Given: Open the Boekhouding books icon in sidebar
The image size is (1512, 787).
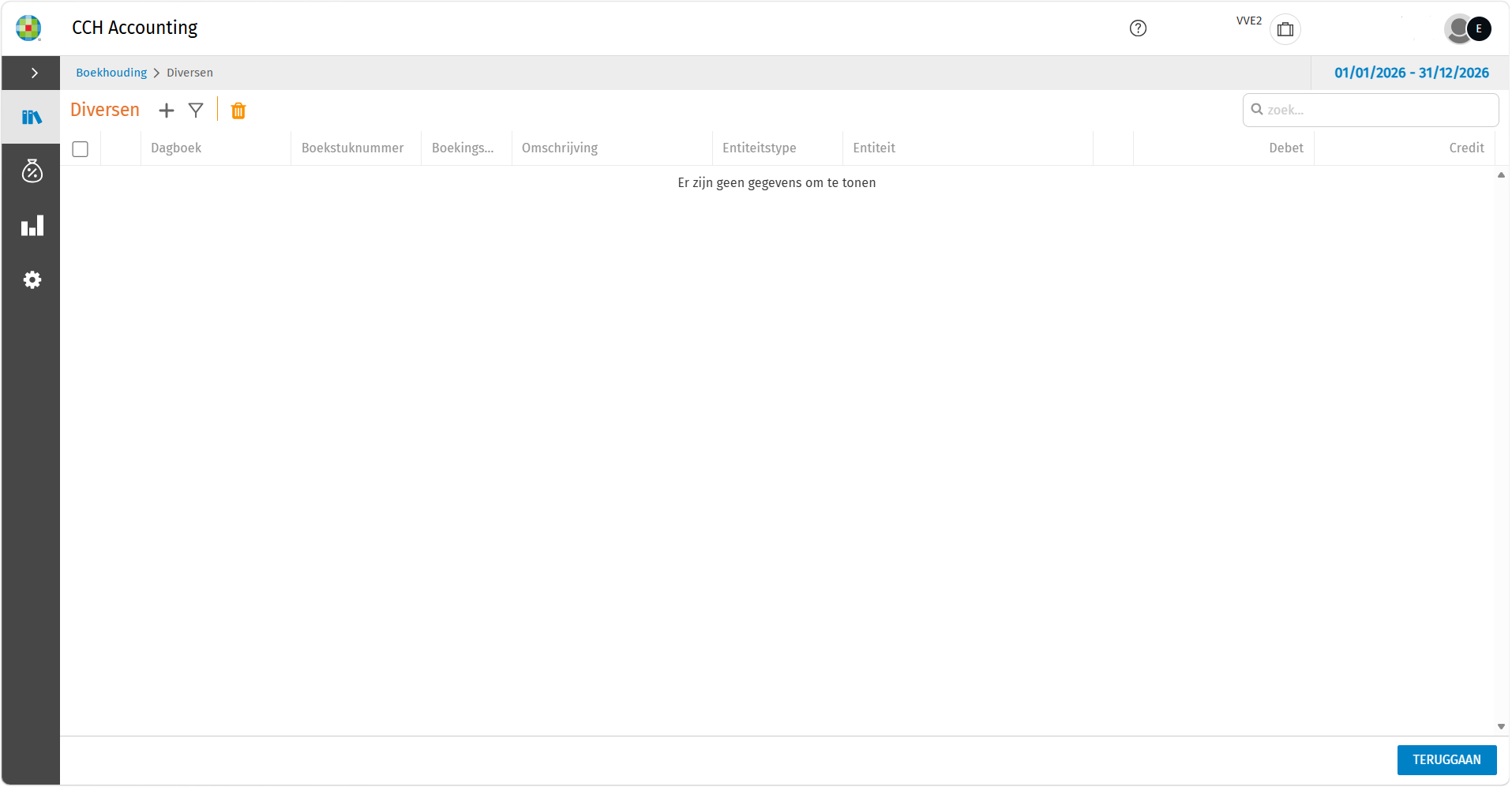Looking at the screenshot, I should coord(32,118).
